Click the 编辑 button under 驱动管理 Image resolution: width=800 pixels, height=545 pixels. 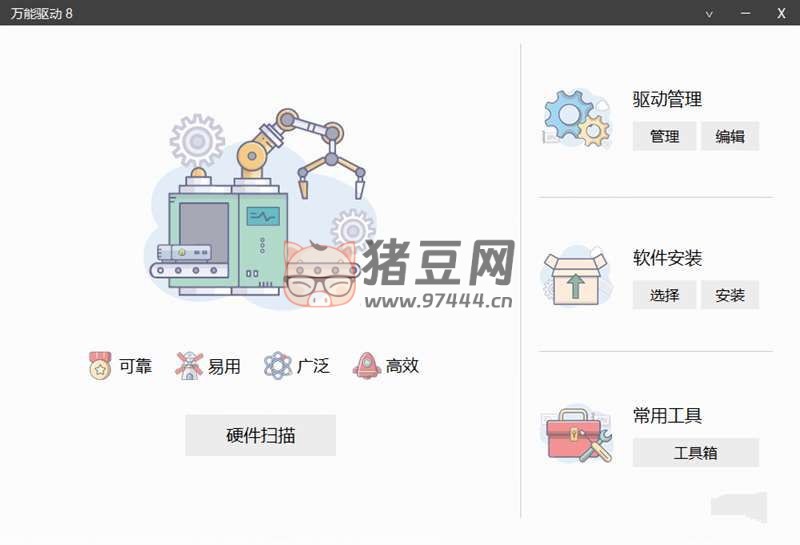730,136
